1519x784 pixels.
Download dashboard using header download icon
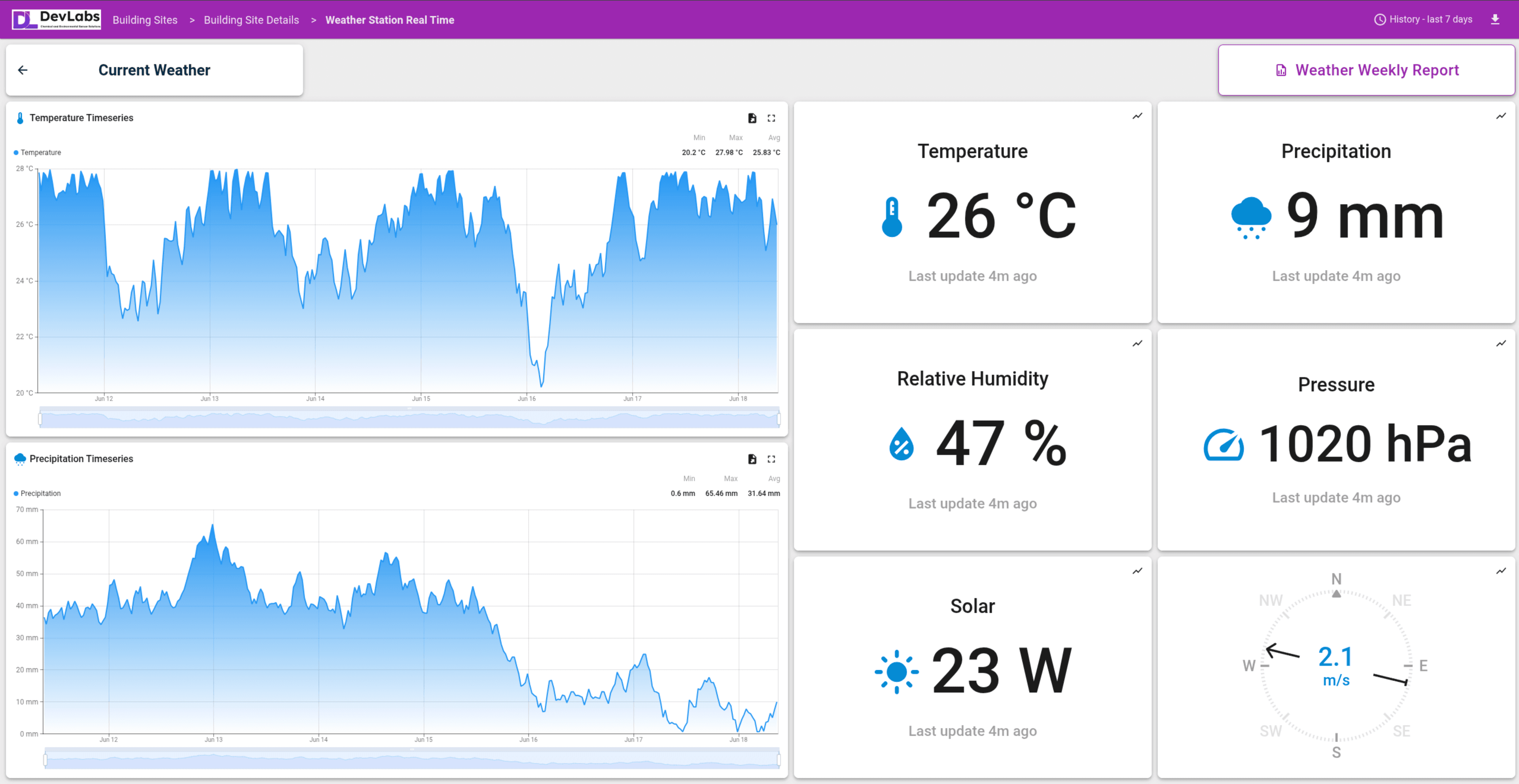coord(1495,19)
